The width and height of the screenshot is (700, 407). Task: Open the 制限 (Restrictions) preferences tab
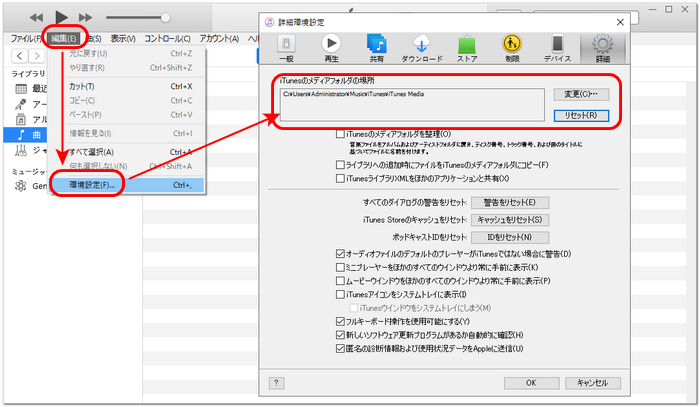[x=512, y=48]
